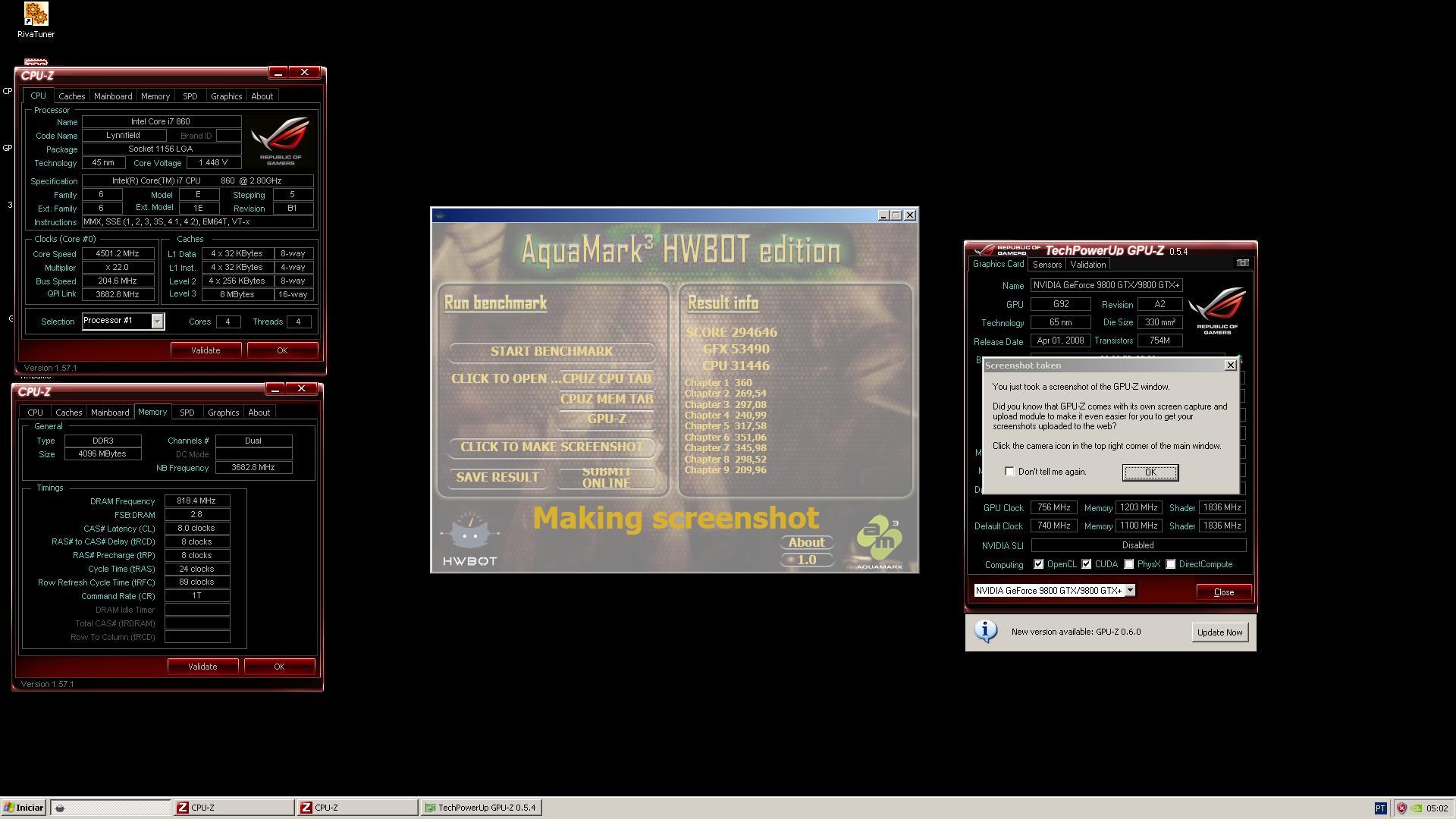Click Validate in top CPU-Z window
Screen dimensions: 1456x819
click(206, 350)
